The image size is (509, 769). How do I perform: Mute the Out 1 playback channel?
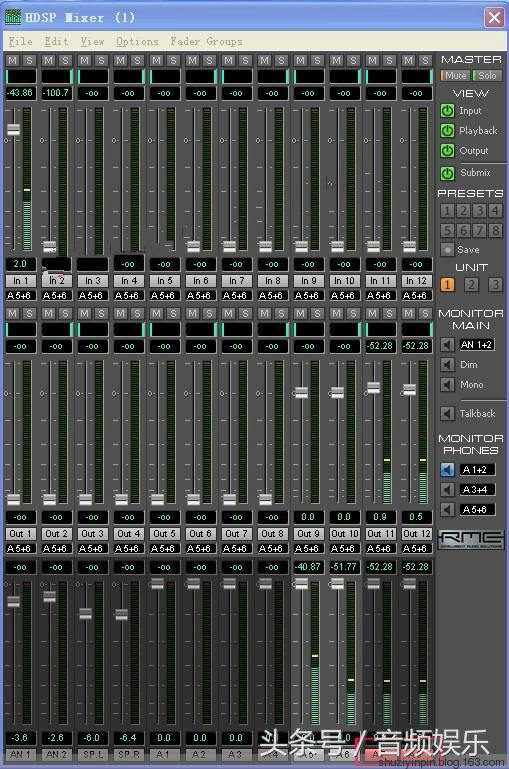13,313
